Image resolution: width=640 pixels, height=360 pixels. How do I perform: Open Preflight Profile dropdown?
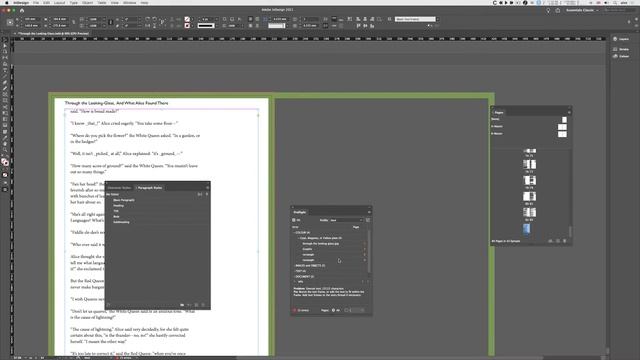pos(346,220)
